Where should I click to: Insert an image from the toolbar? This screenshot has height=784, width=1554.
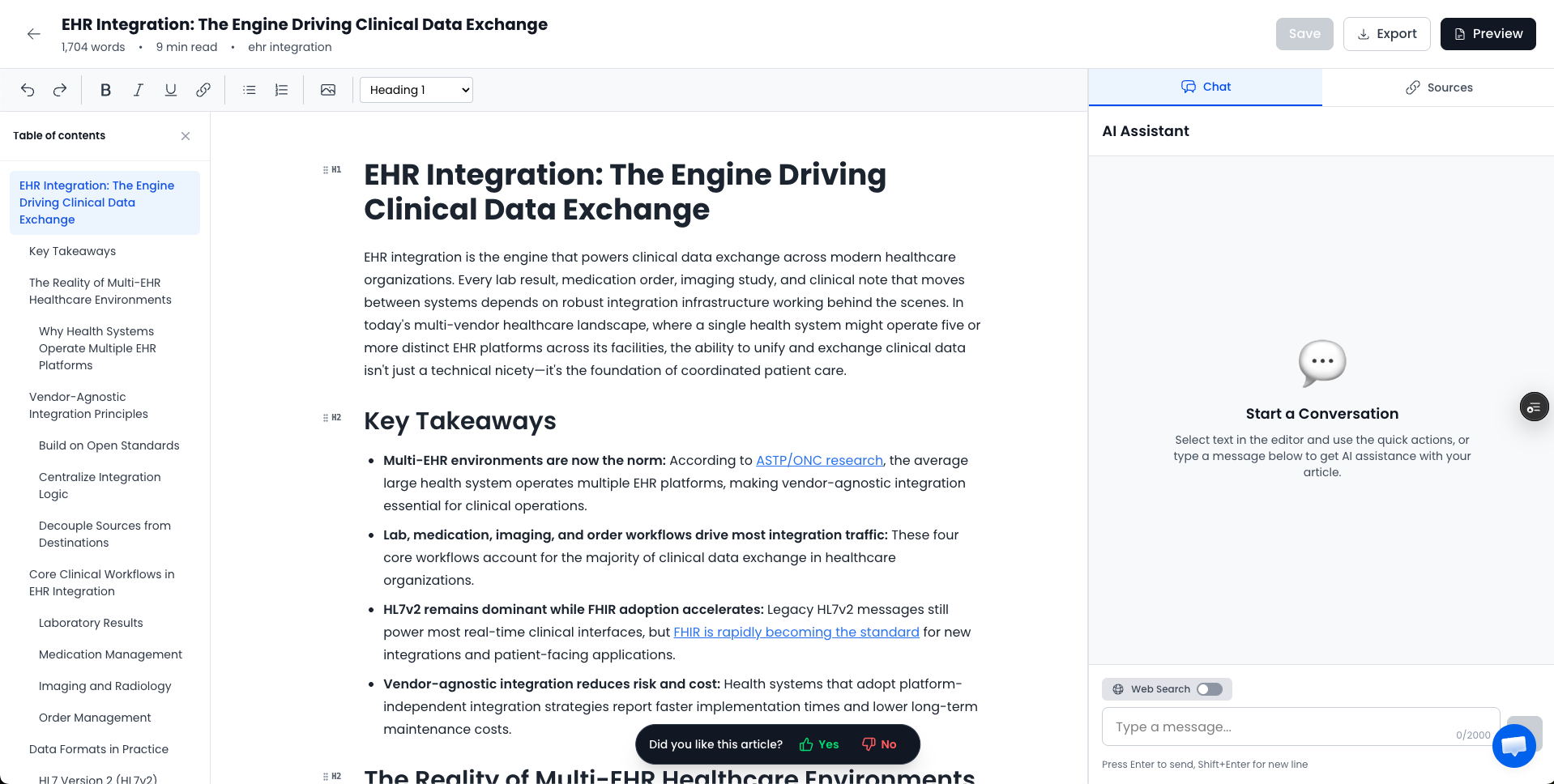[328, 90]
